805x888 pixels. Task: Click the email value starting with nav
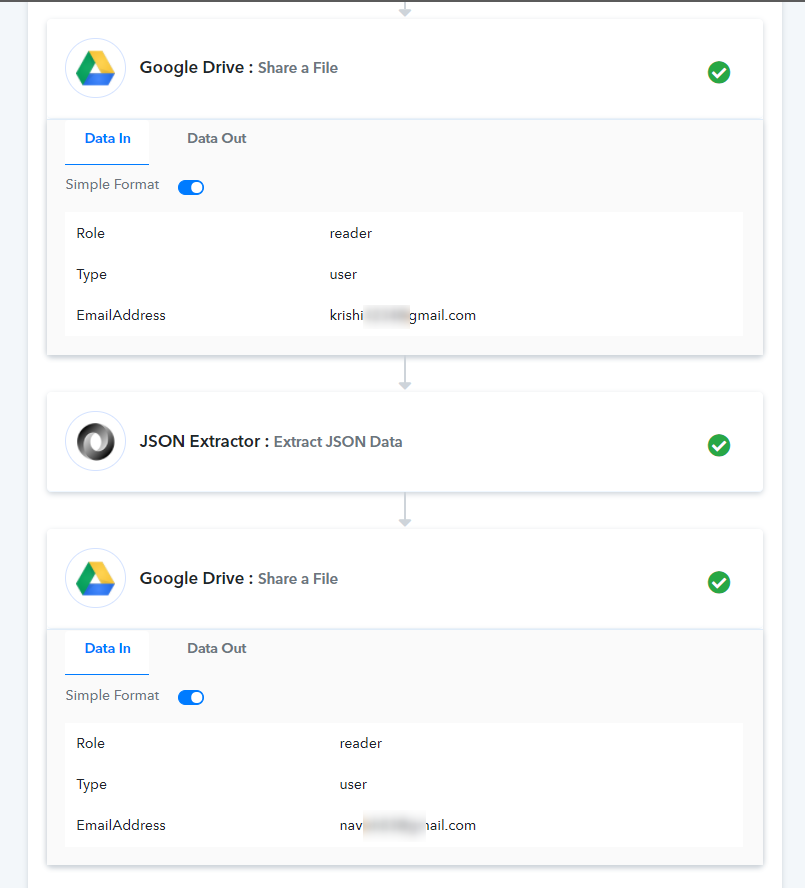pyautogui.click(x=407, y=826)
